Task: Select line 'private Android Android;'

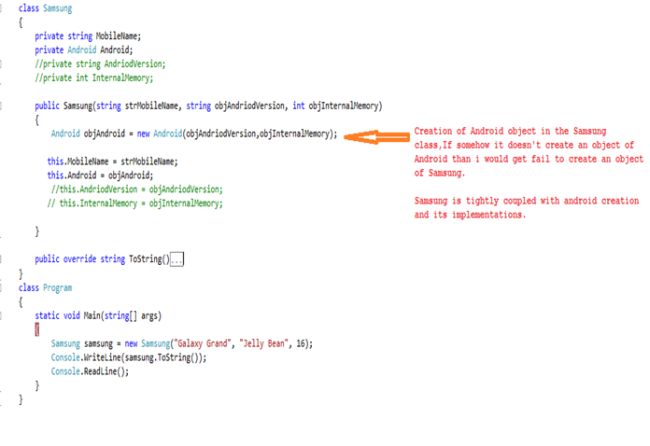Action: click(x=84, y=50)
